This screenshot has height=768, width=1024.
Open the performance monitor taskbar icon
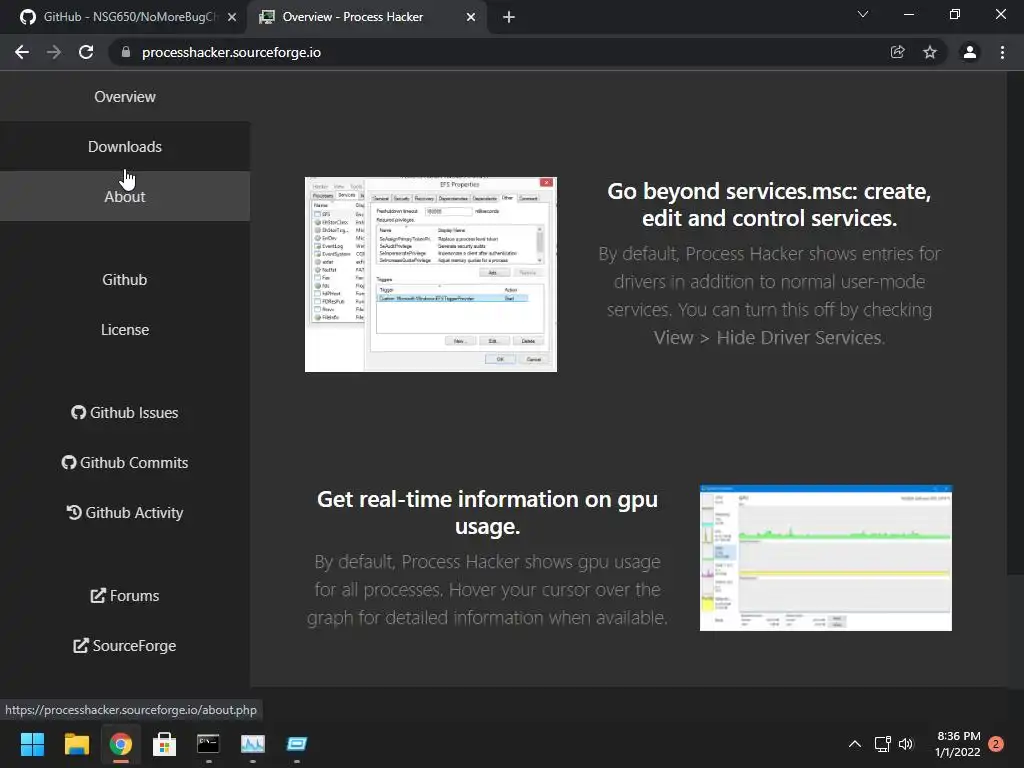[x=253, y=744]
